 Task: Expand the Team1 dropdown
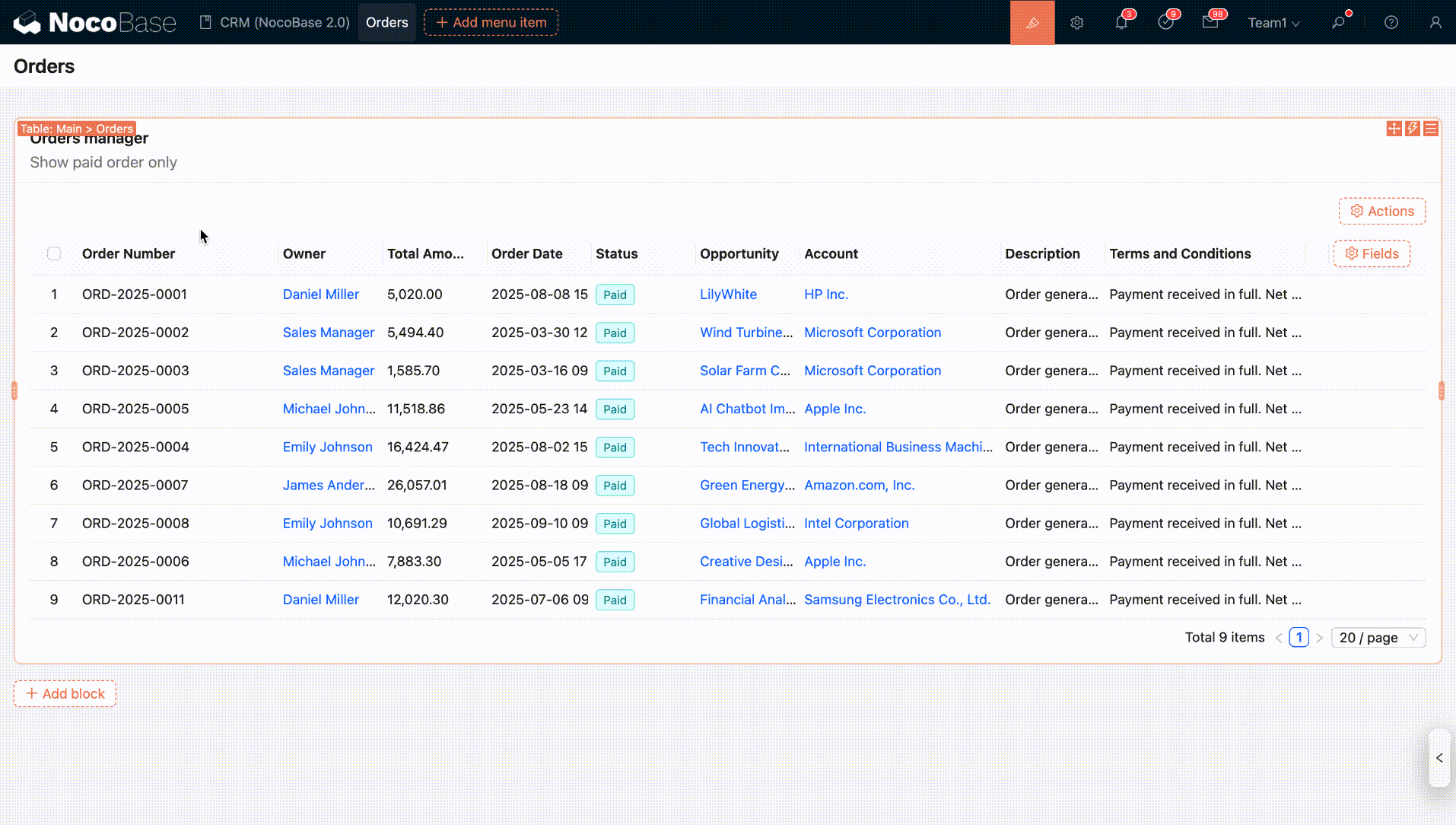pyautogui.click(x=1273, y=23)
